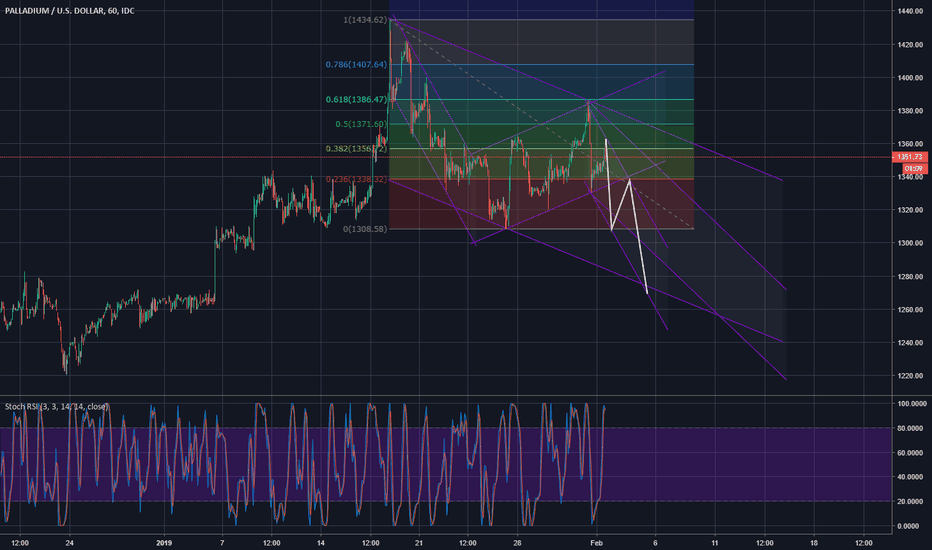The image size is (932, 550).
Task: Click 20.0000 on the Stoch RSI scale
Action: point(911,501)
